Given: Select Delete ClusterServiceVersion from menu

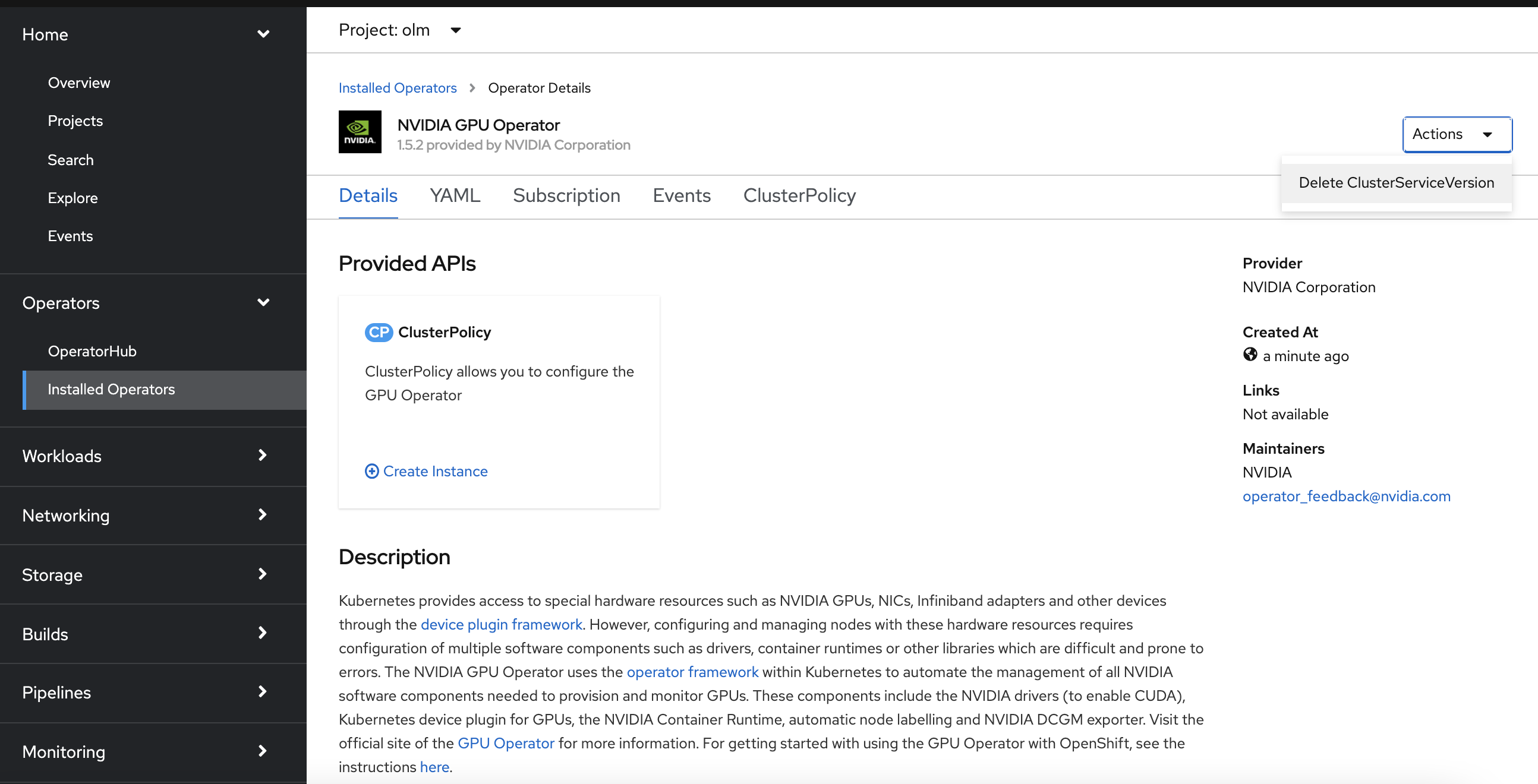Looking at the screenshot, I should (1396, 182).
